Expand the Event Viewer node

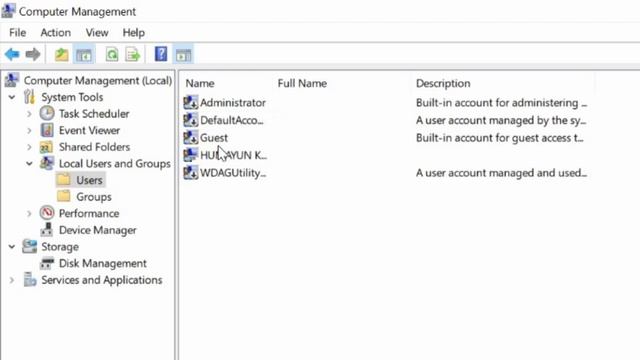[x=29, y=131]
